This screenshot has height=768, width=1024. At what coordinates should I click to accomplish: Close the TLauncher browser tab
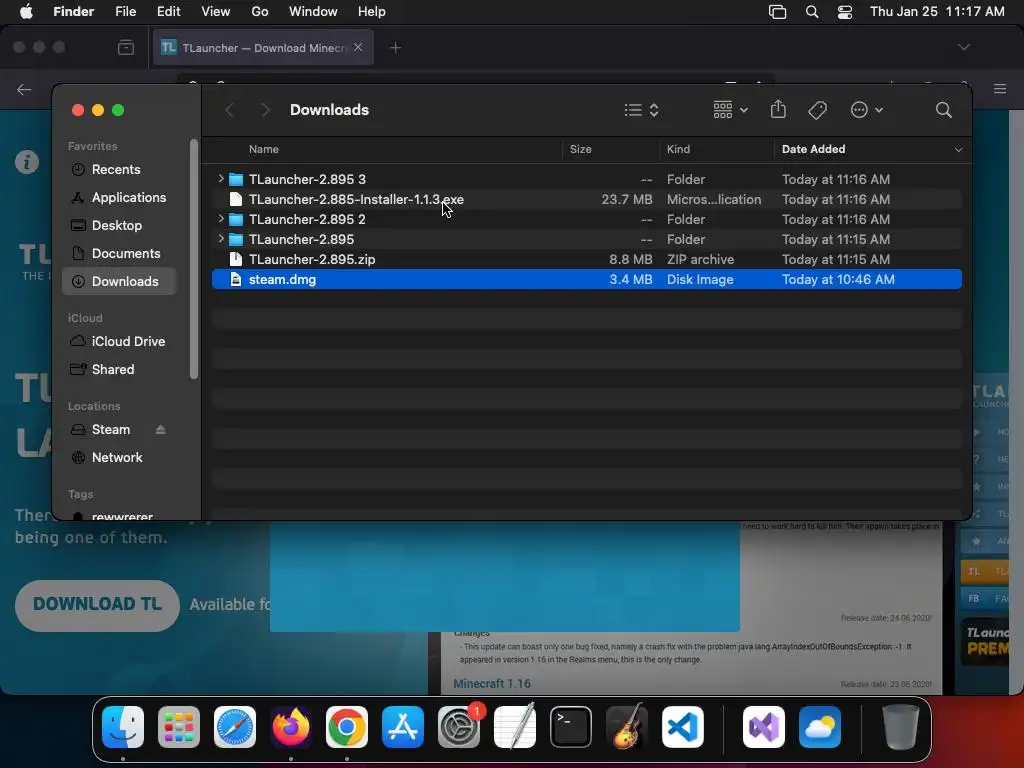point(358,47)
